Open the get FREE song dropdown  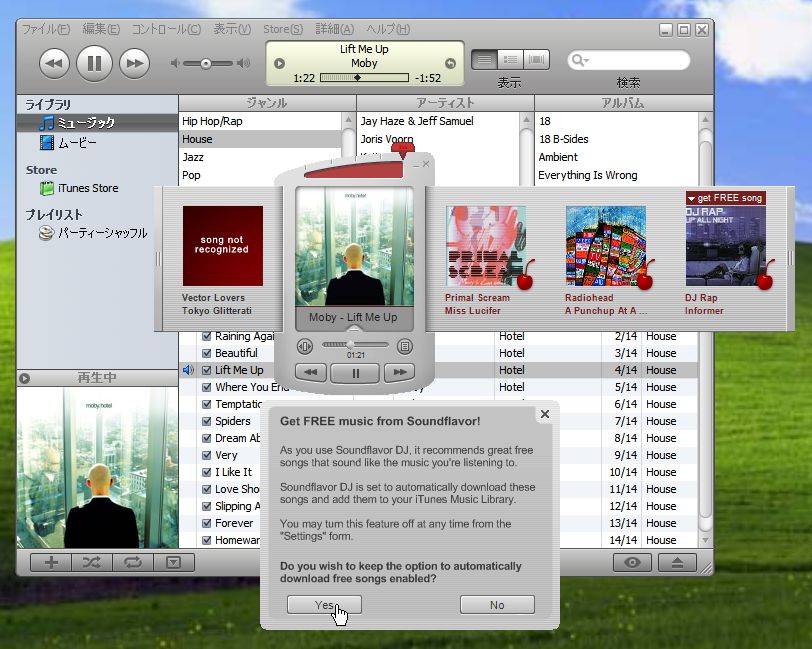726,198
